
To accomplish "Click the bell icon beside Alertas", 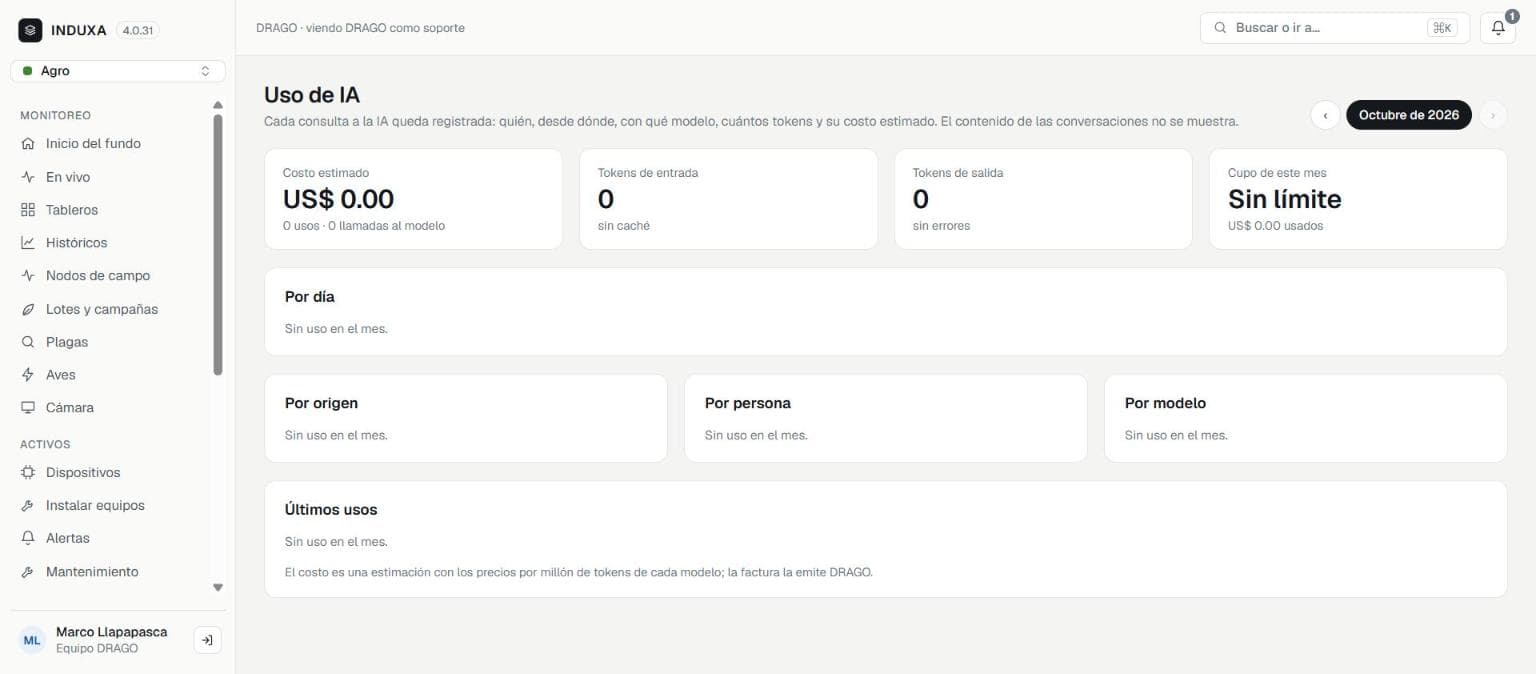I will point(28,539).
